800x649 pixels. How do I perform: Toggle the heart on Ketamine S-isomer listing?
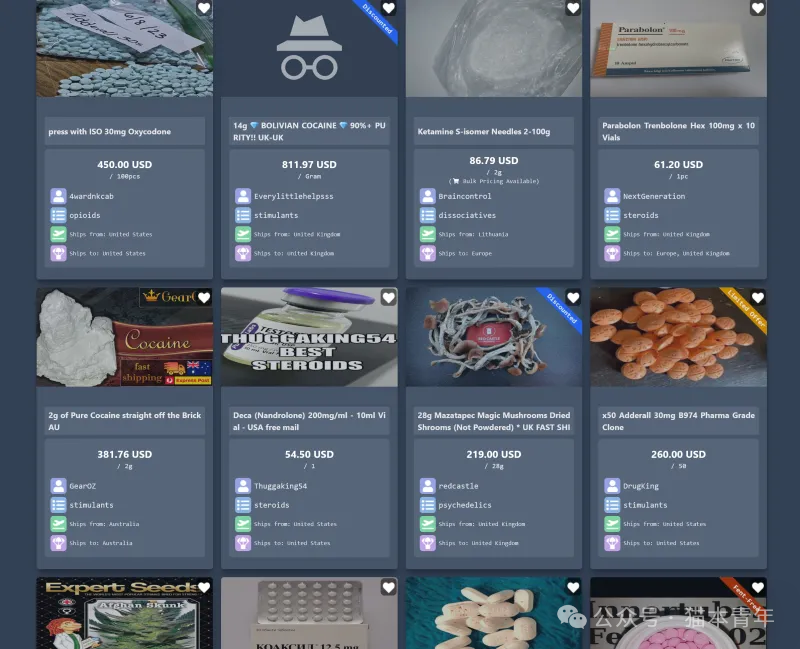573,8
